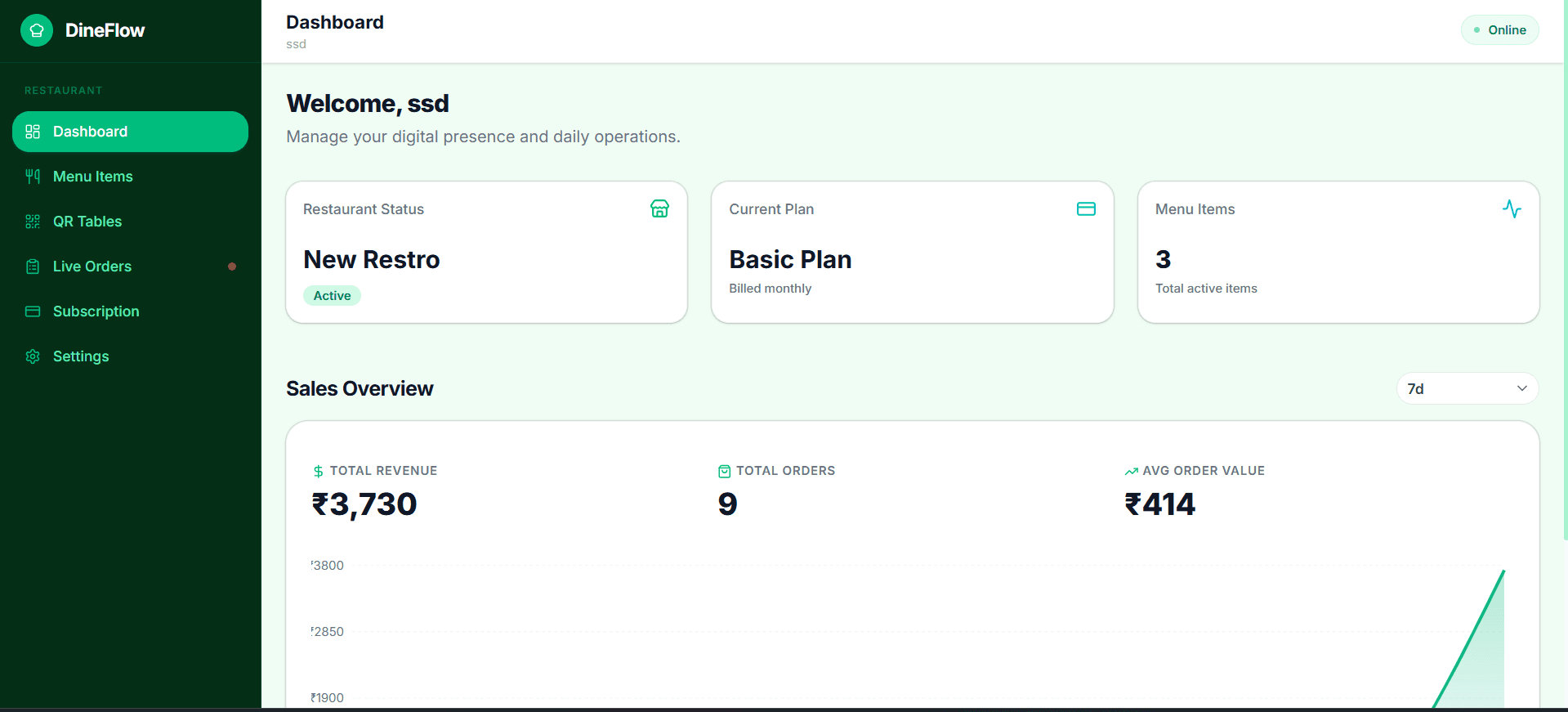Image resolution: width=1568 pixels, height=712 pixels.
Task: Open Settings via the gear icon
Action: click(x=32, y=356)
